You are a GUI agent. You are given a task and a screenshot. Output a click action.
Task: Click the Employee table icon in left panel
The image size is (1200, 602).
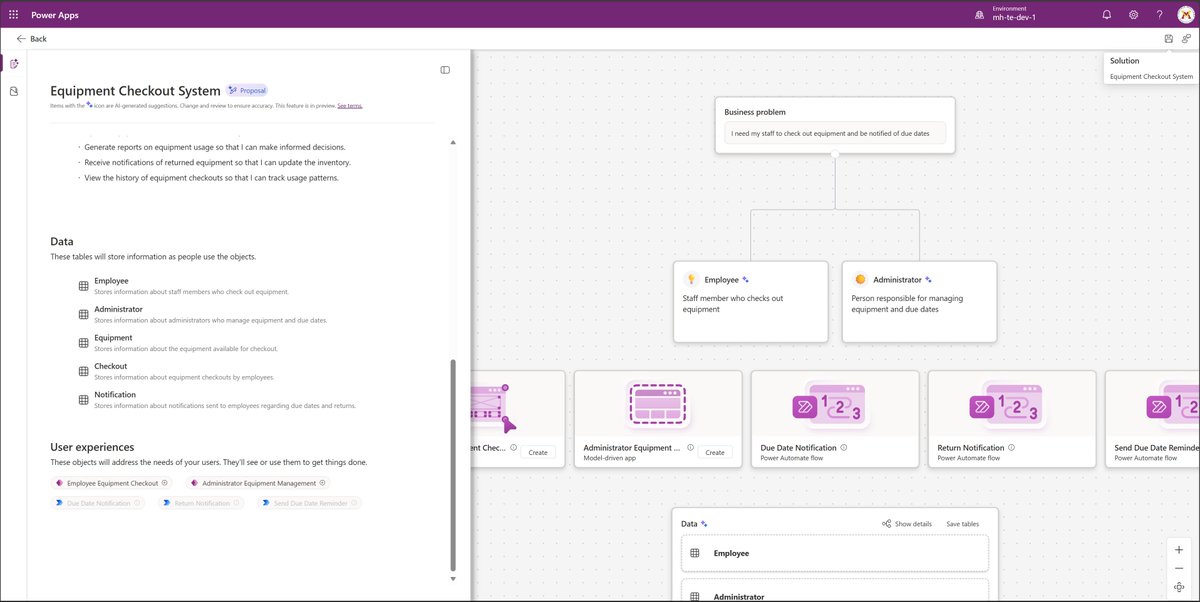[84, 286]
